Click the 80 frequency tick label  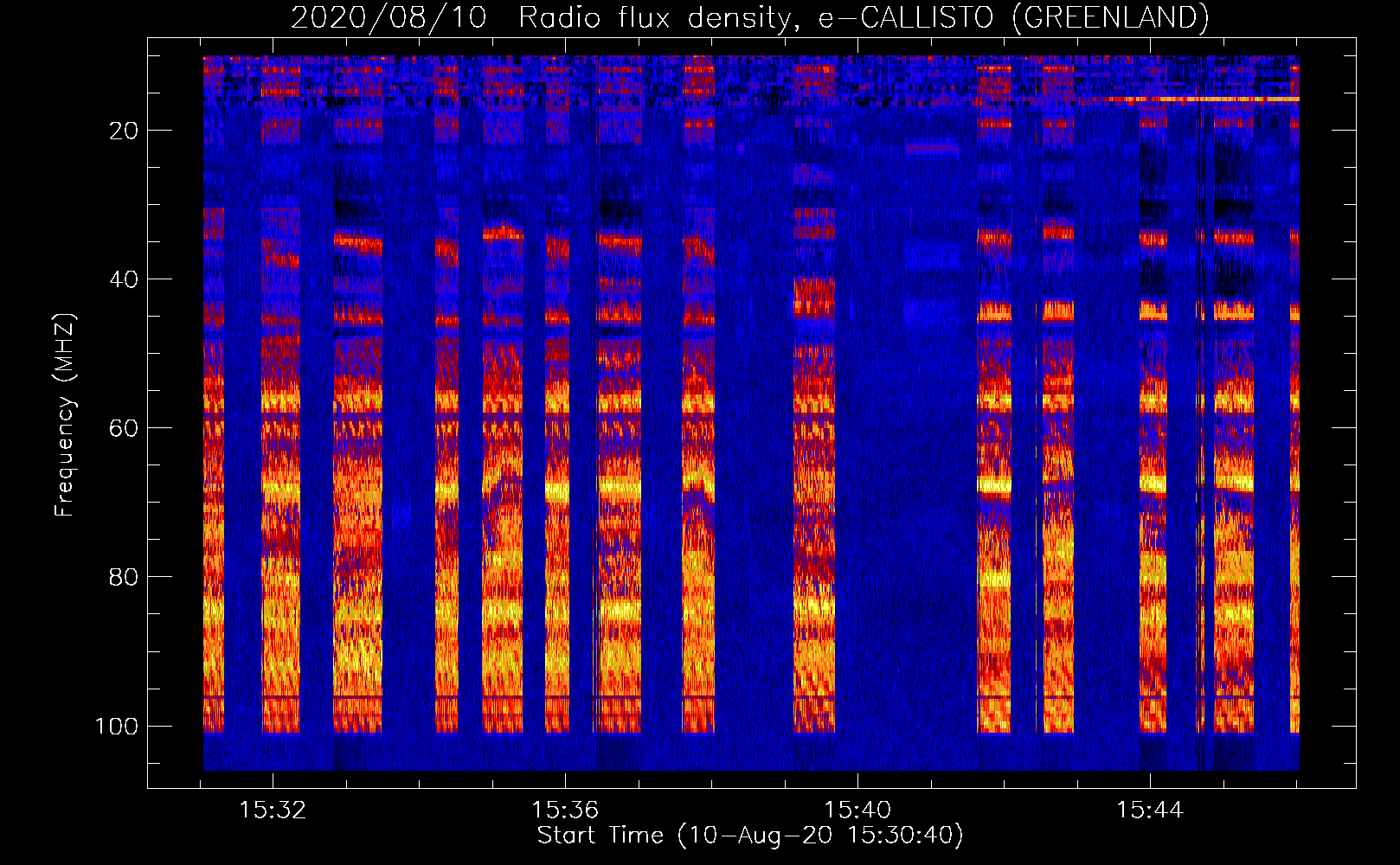124,577
